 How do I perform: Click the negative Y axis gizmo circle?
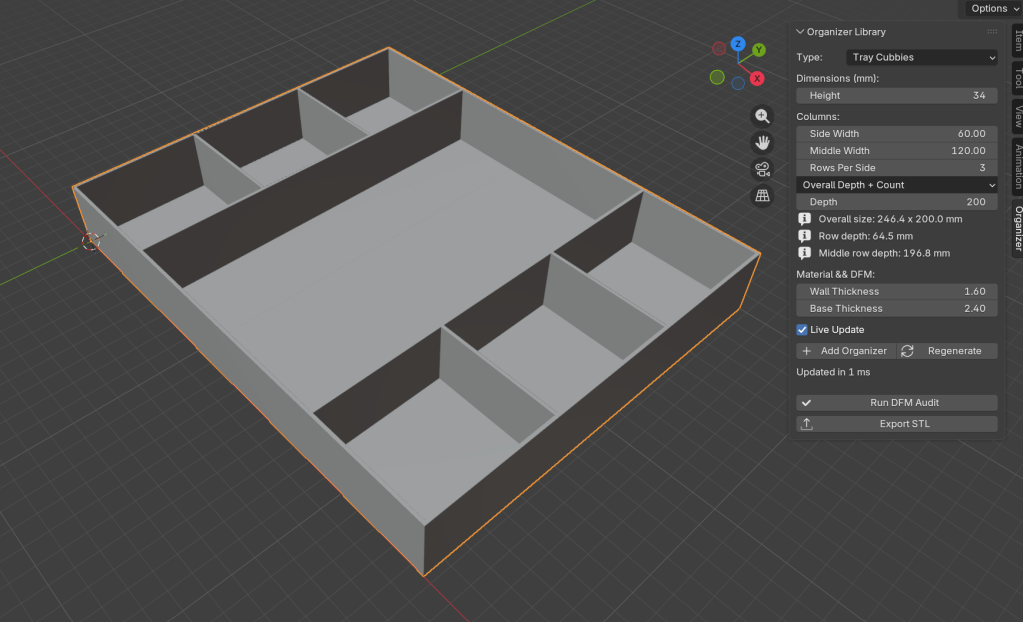[717, 77]
